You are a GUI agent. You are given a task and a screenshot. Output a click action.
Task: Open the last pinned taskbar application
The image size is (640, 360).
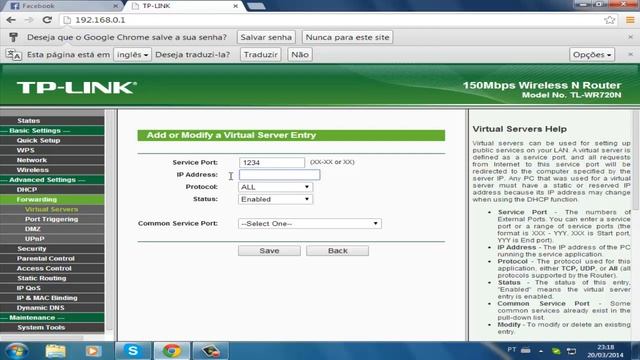[210, 351]
